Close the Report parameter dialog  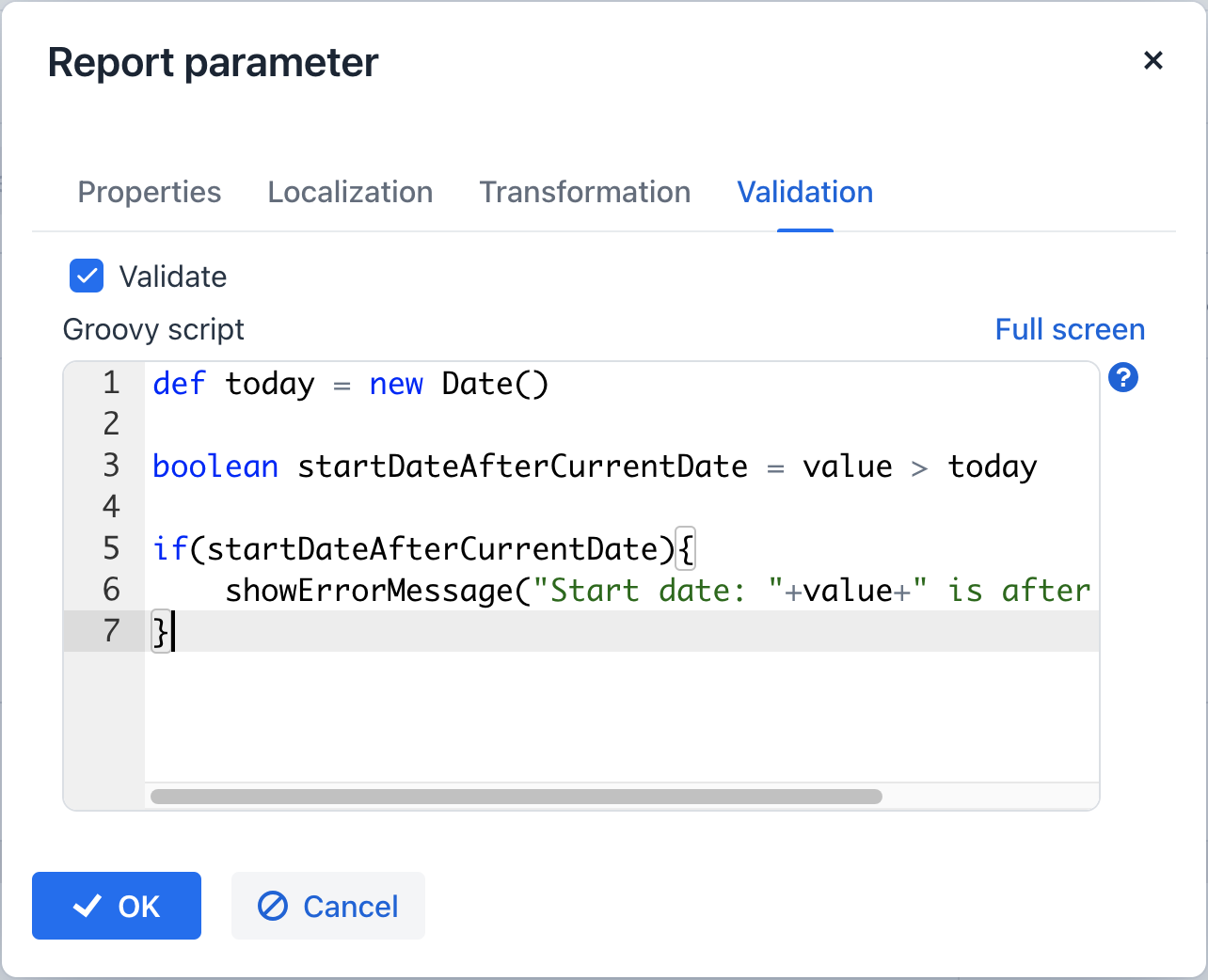click(x=1152, y=61)
